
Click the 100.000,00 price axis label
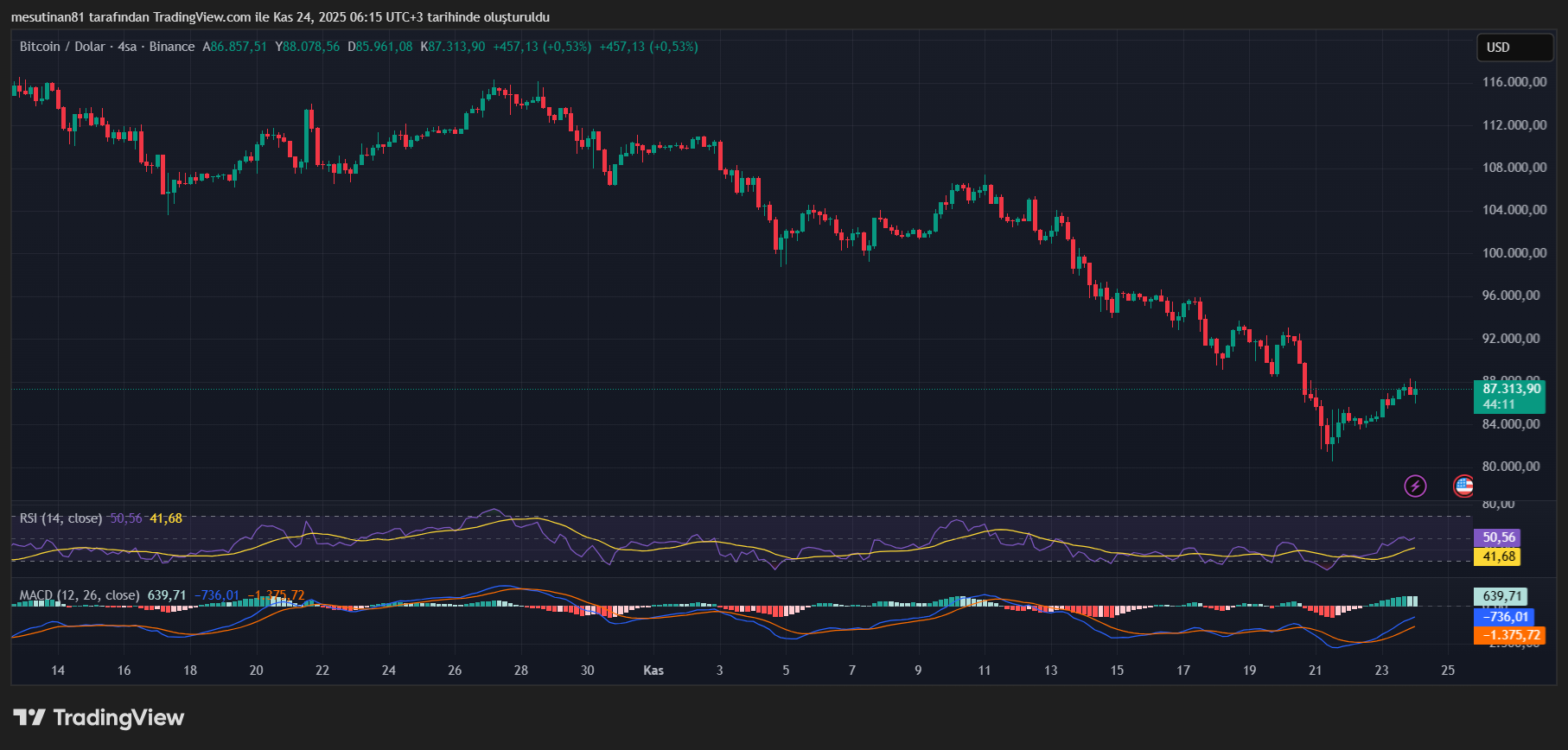[x=1514, y=253]
